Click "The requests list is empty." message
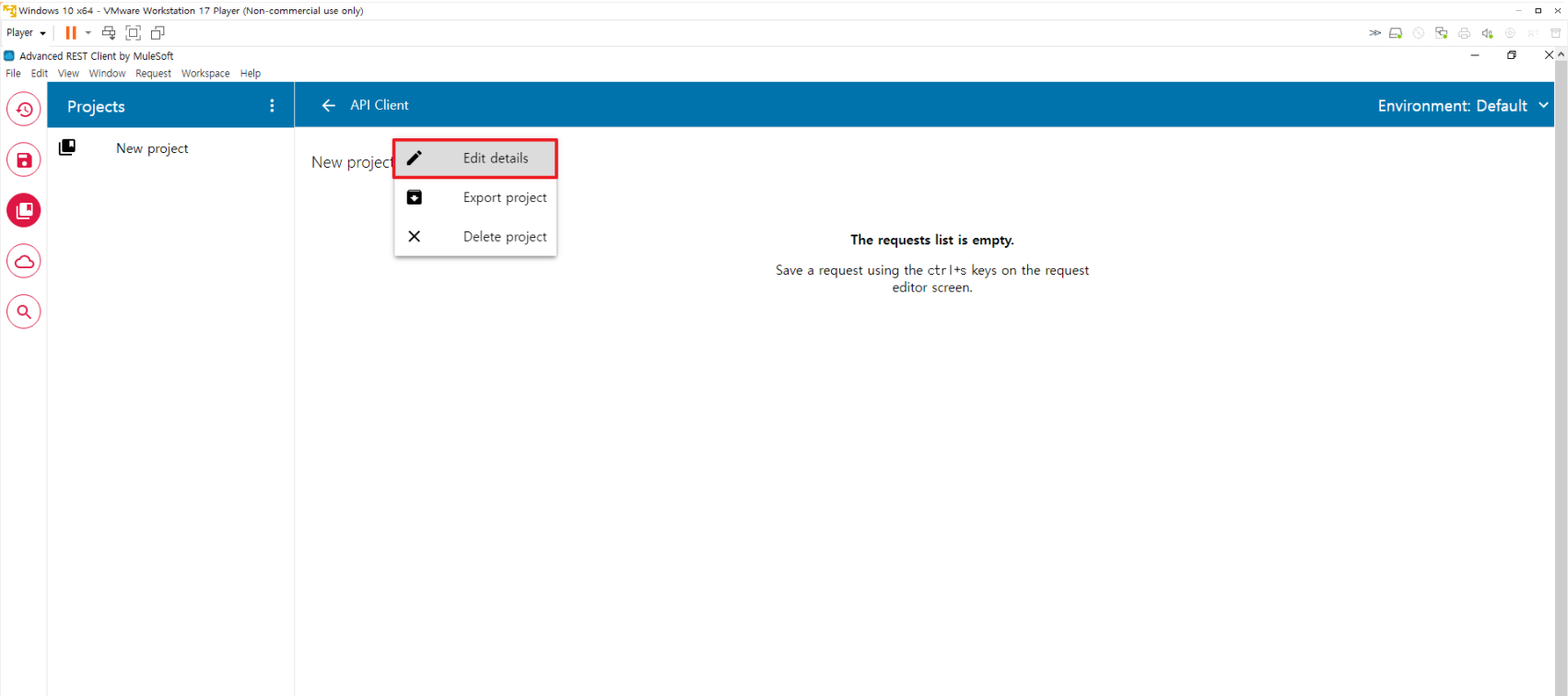The image size is (1568, 696). pyautogui.click(x=932, y=240)
